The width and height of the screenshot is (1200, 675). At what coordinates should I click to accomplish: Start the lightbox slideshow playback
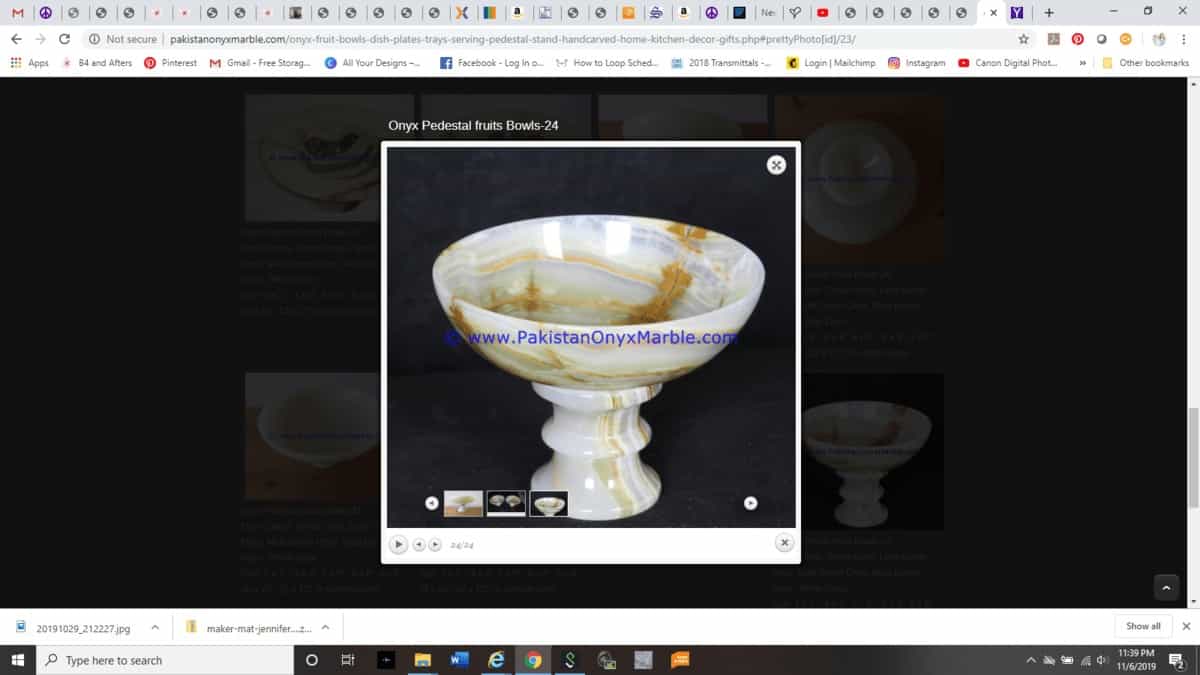tap(398, 544)
